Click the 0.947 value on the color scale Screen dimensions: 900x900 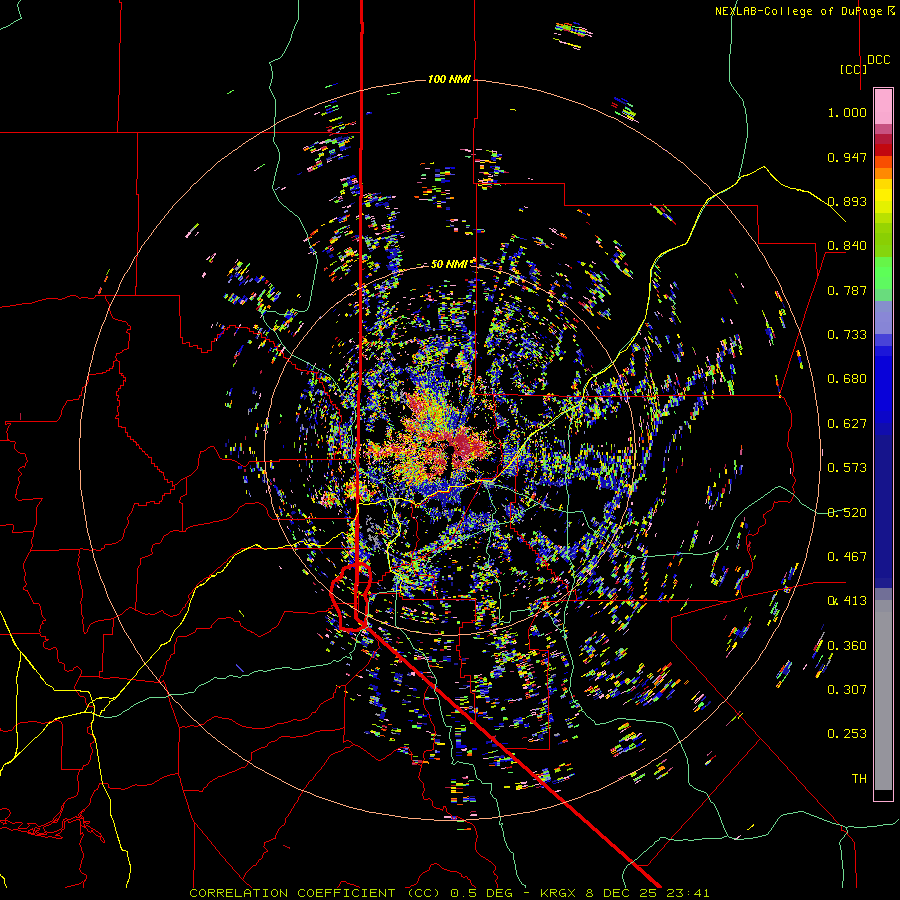[847, 157]
